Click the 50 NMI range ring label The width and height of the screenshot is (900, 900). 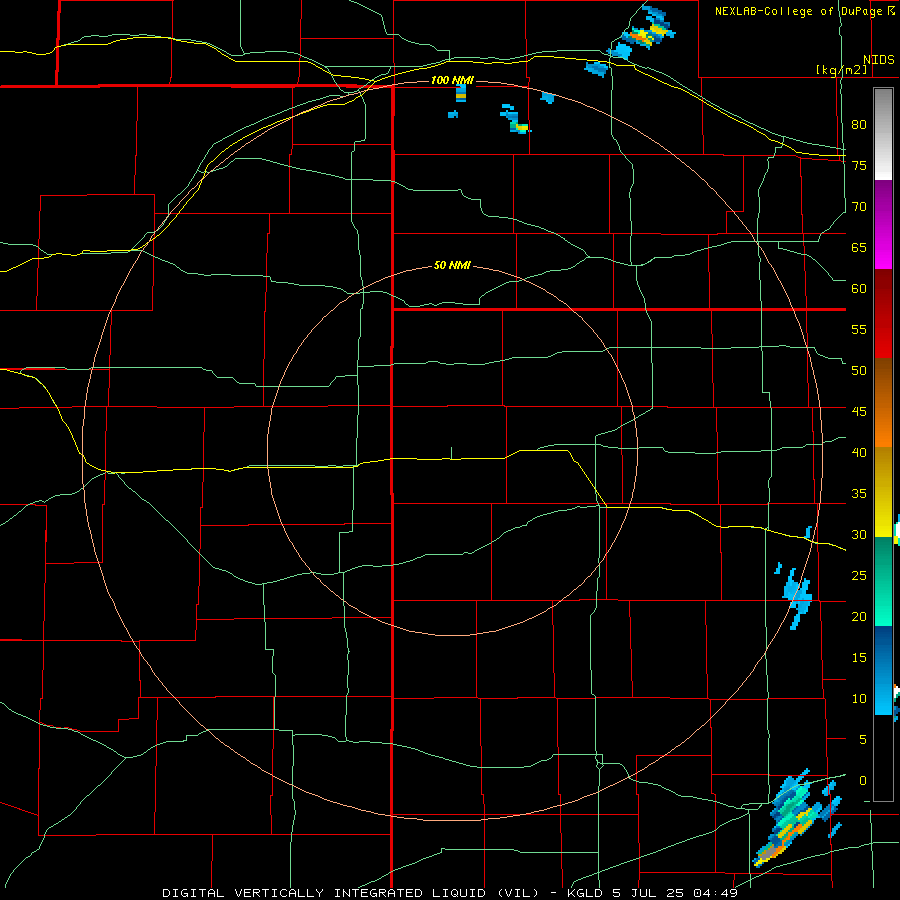click(x=452, y=265)
